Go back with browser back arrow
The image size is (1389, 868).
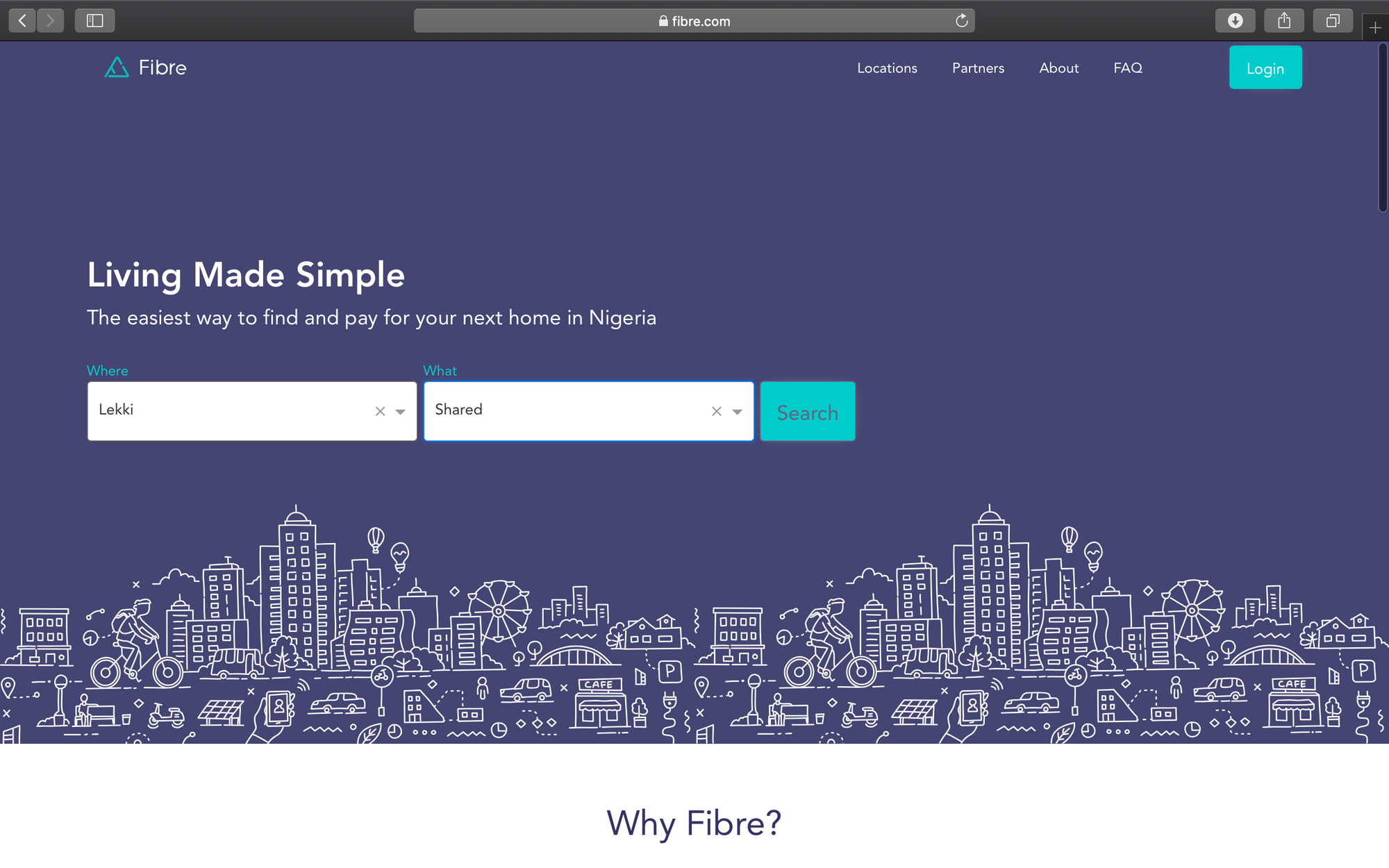pos(22,21)
